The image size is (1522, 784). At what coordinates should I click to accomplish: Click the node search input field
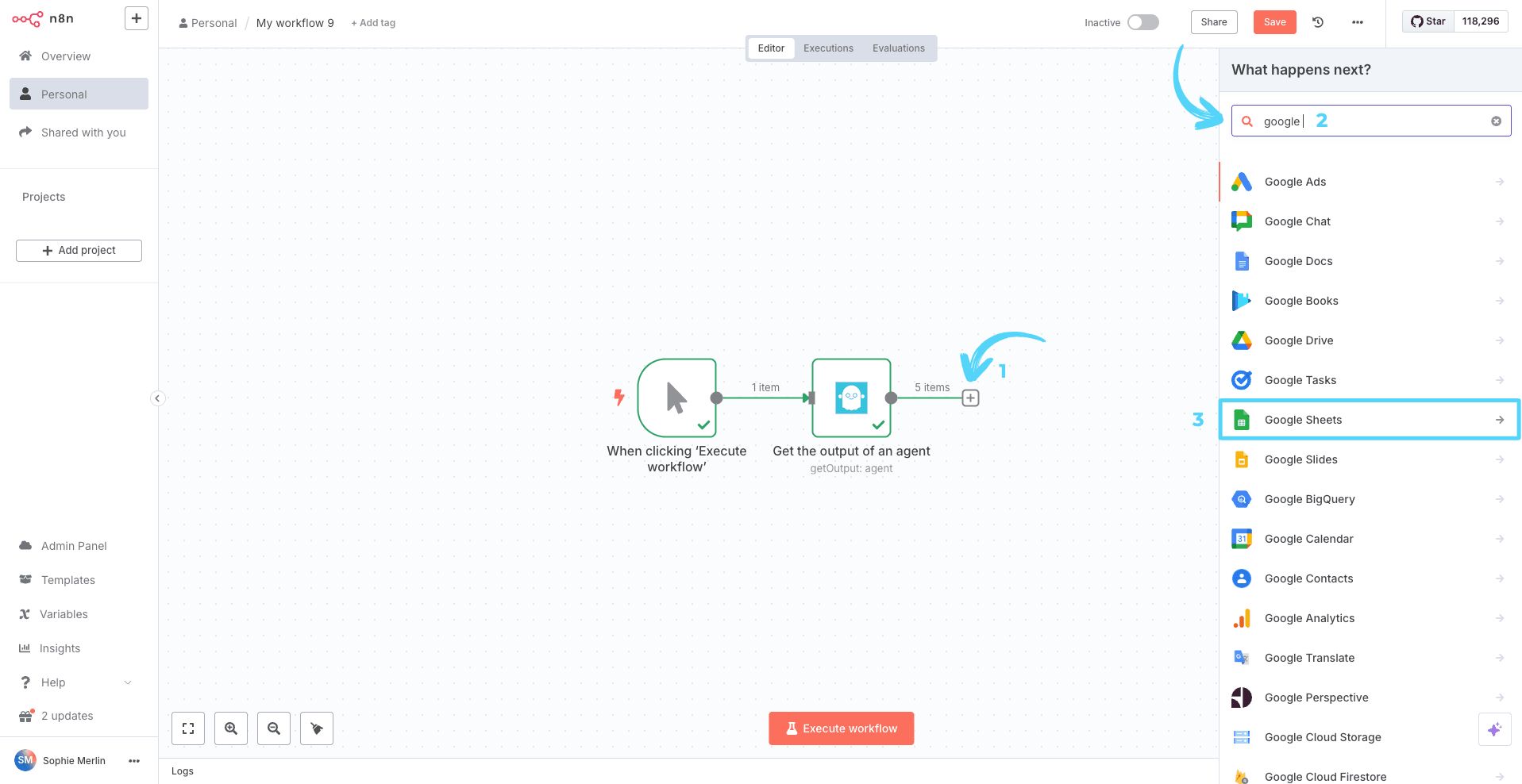(x=1371, y=121)
